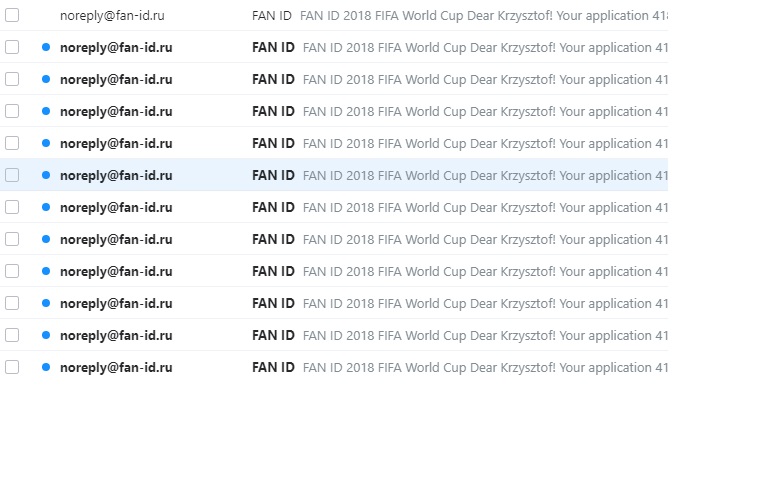
Task: Tick the checkbox in the second email row
Action: pos(12,47)
